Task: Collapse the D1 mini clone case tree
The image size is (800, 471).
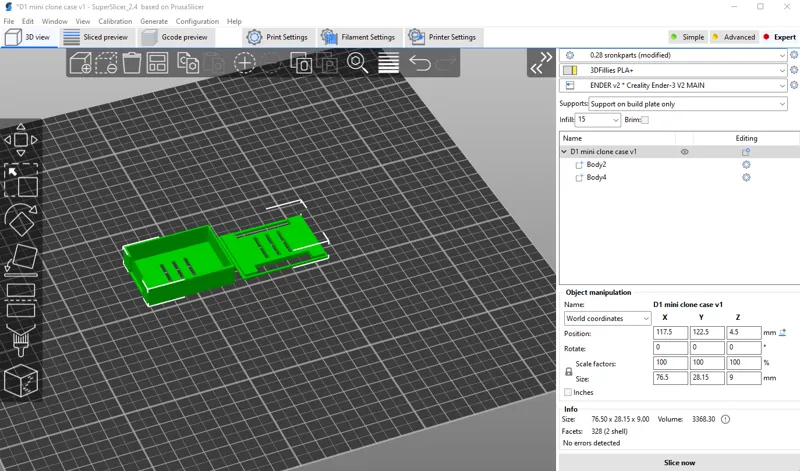Action: pyautogui.click(x=564, y=152)
